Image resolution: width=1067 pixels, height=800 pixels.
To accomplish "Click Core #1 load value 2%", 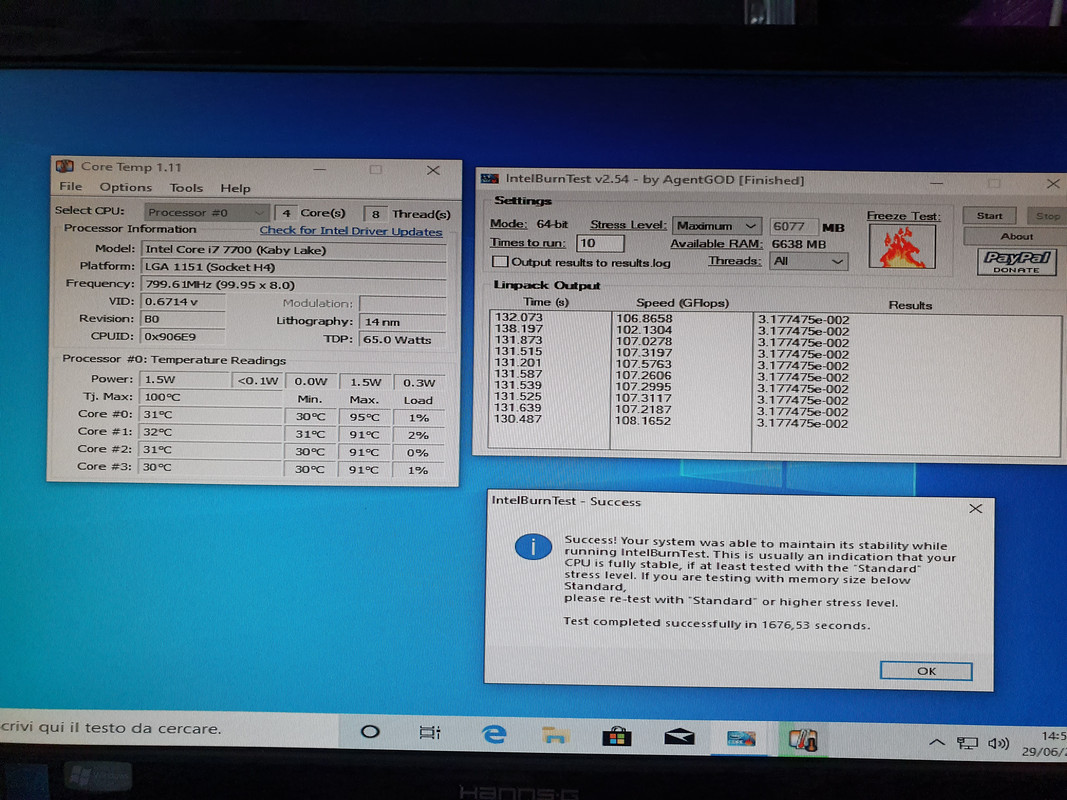I will [418, 435].
